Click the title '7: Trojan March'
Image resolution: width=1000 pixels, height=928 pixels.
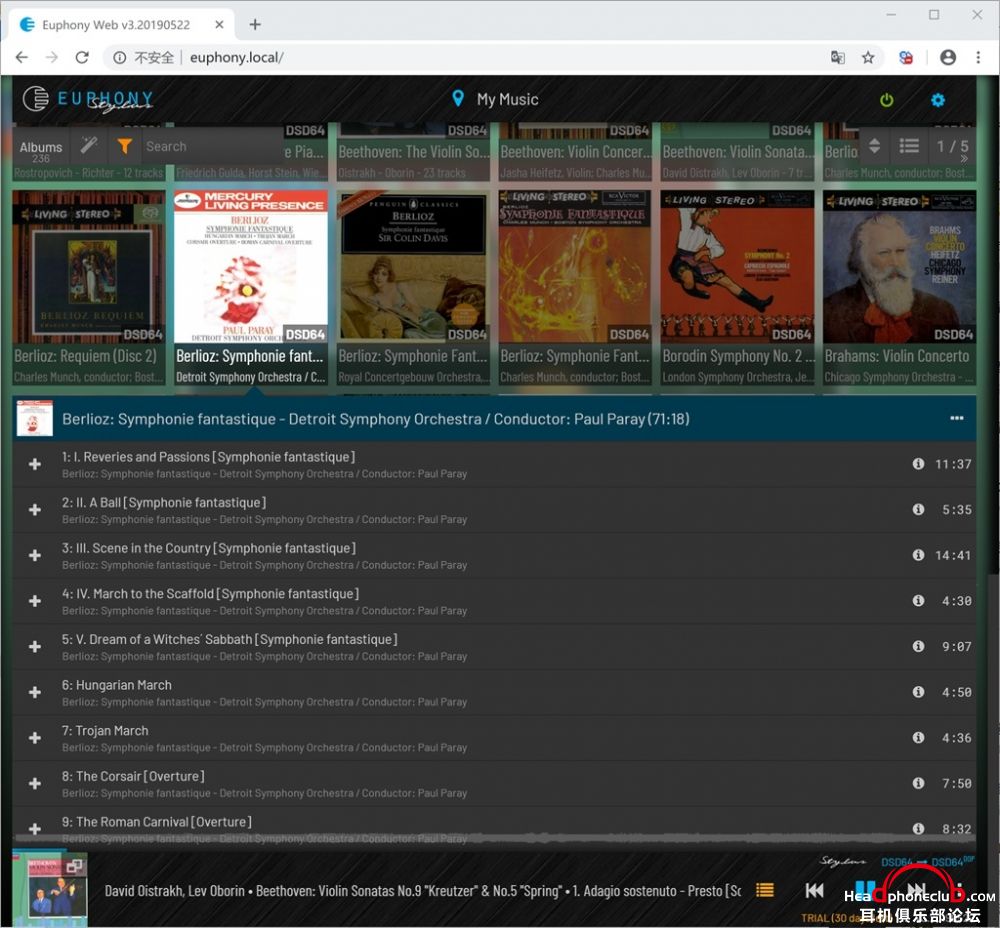pos(105,730)
